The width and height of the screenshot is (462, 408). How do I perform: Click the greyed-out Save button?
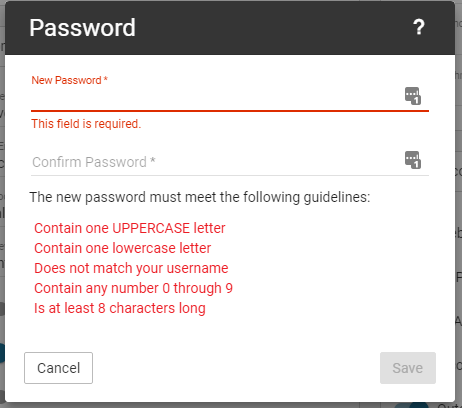pyautogui.click(x=408, y=368)
